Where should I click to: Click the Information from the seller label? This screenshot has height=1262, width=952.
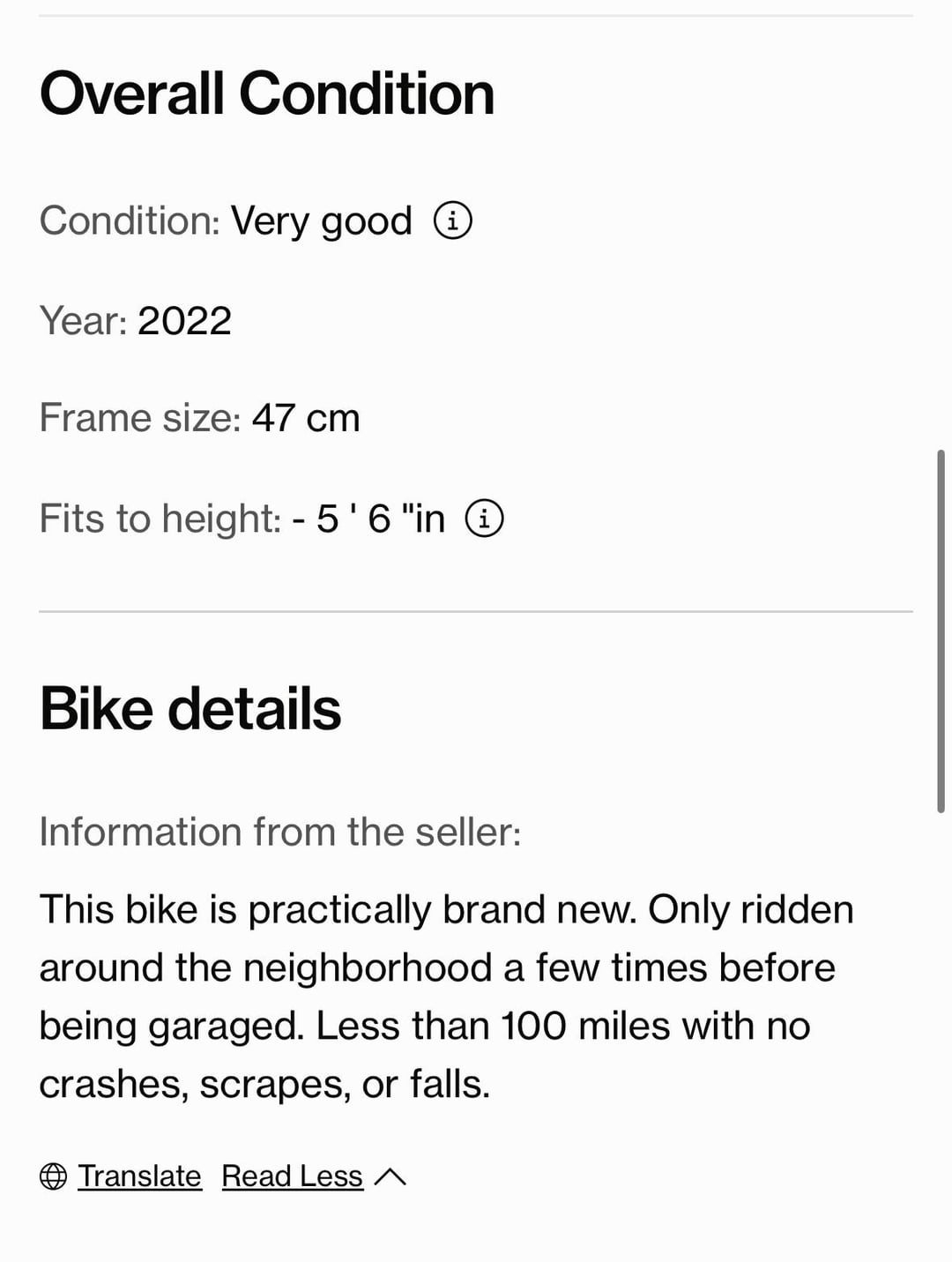pyautogui.click(x=280, y=832)
